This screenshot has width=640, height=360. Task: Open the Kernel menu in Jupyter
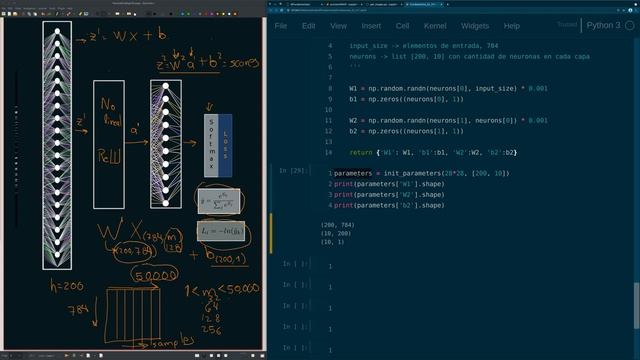[435, 26]
